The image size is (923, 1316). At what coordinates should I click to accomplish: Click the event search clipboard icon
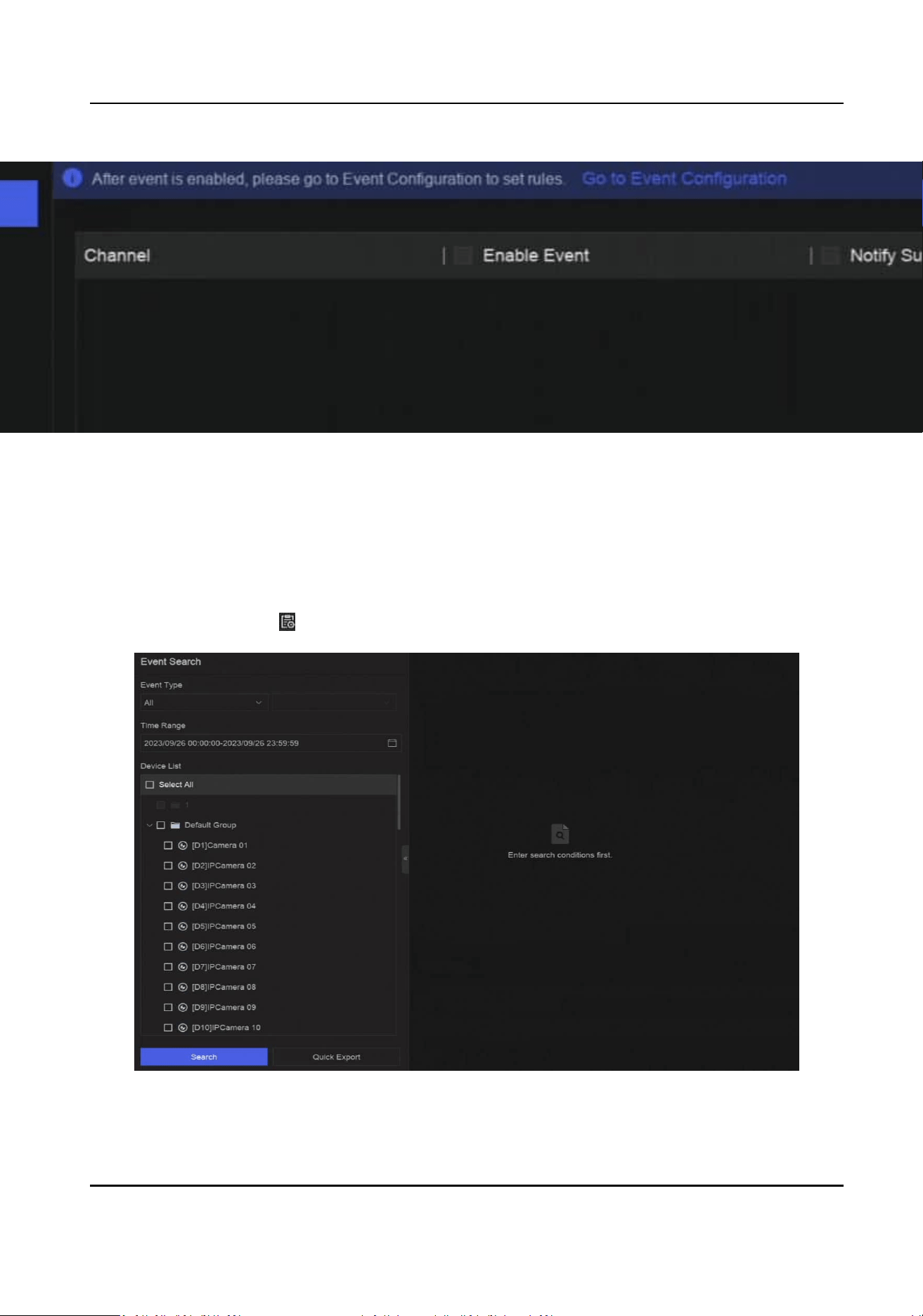click(x=287, y=621)
